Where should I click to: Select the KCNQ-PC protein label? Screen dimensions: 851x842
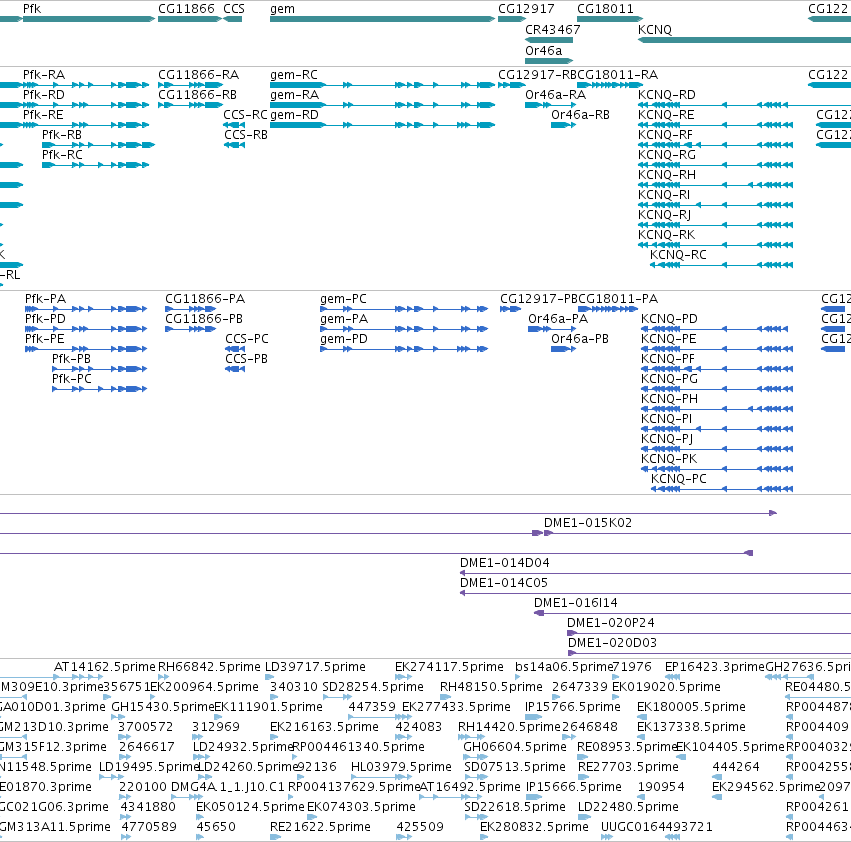pyautogui.click(x=679, y=478)
